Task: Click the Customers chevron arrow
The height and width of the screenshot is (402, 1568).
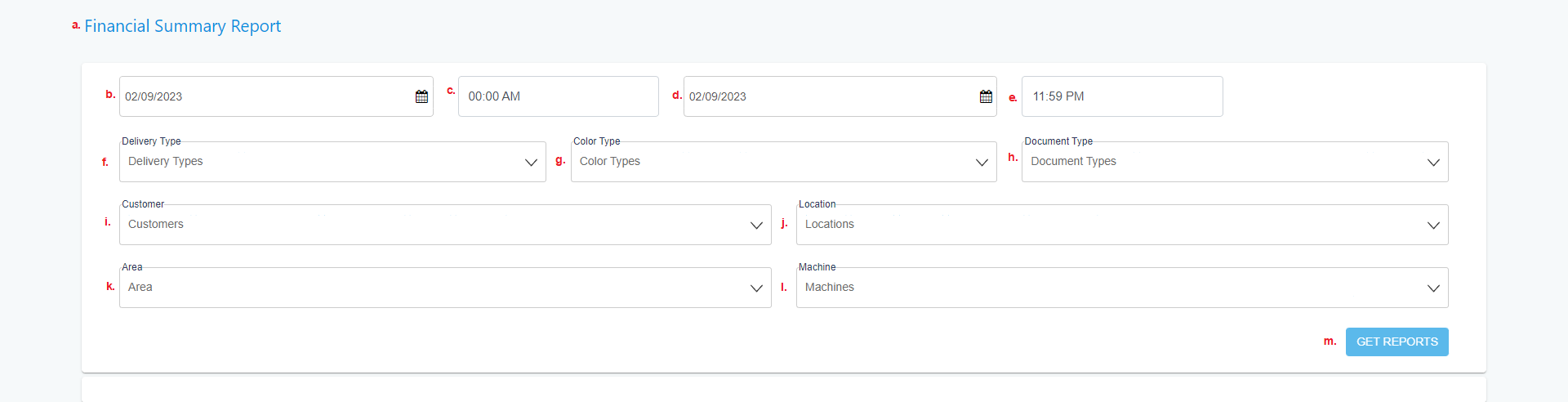Action: coord(756,226)
